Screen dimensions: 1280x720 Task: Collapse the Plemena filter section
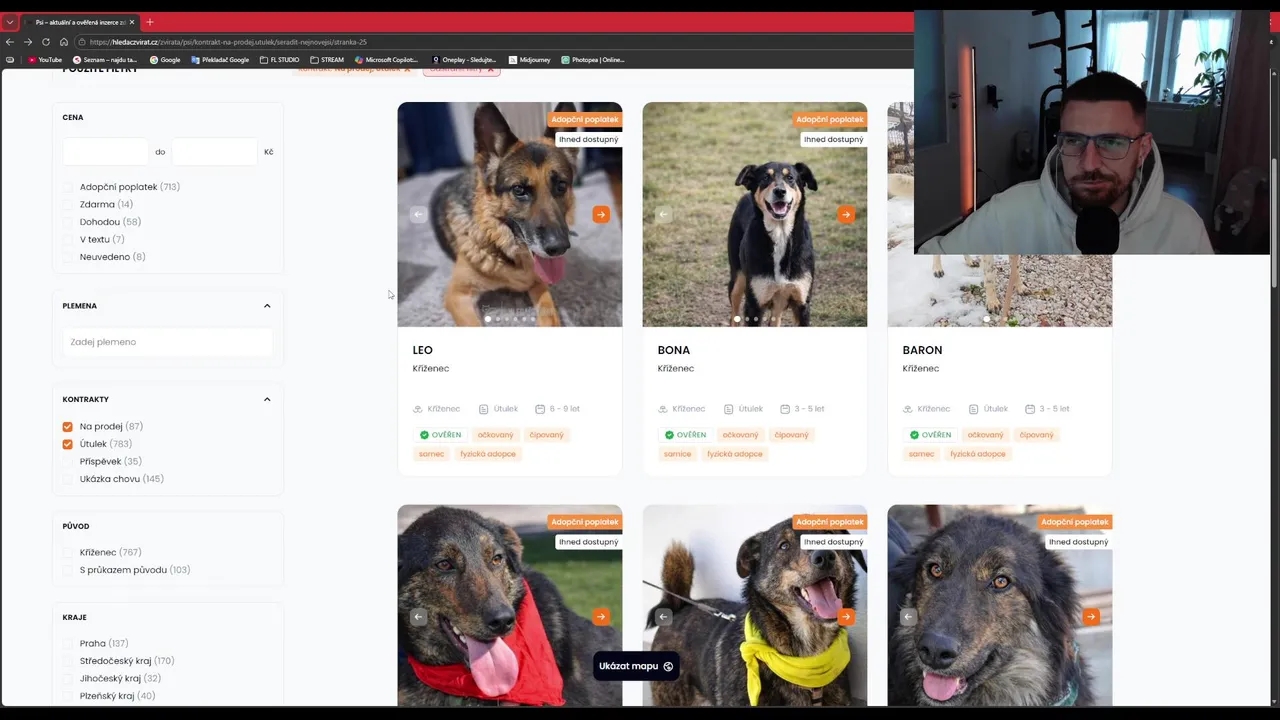267,306
